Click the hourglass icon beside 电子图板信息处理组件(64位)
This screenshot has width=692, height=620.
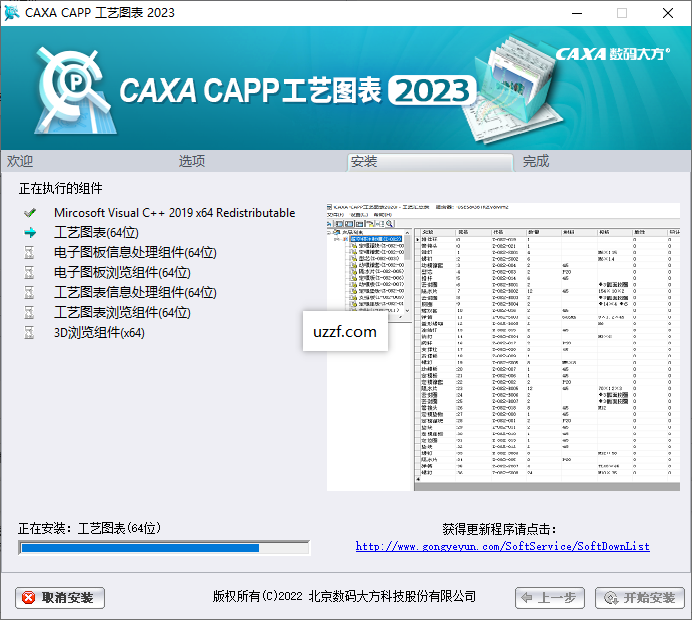point(29,253)
